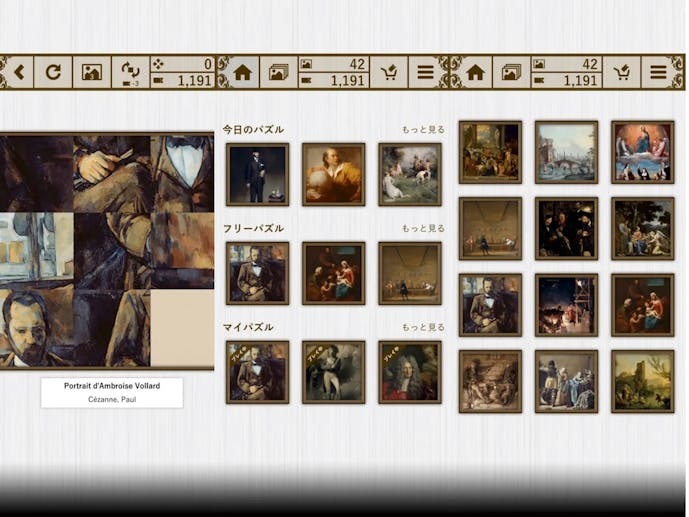Open gallery thumbnail of figures in landscape

click(x=642, y=228)
